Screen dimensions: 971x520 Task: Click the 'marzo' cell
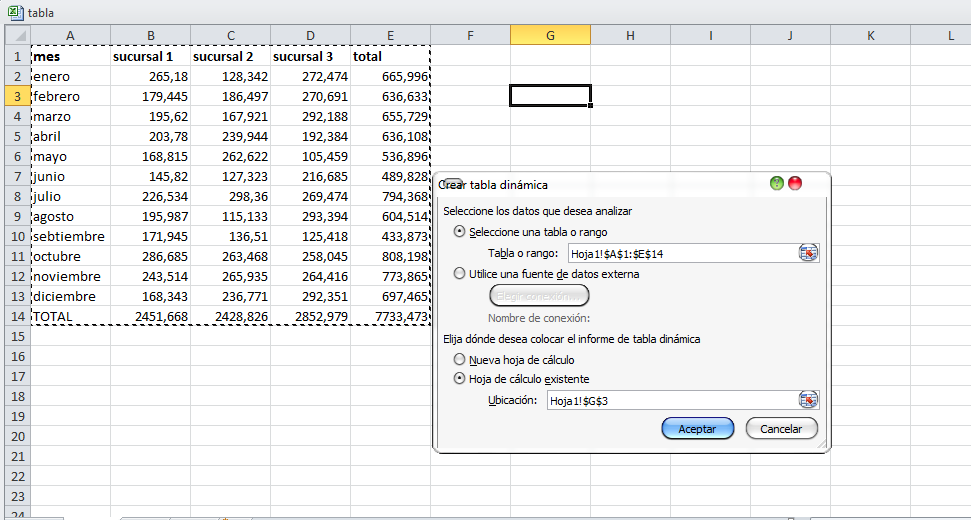click(71, 116)
